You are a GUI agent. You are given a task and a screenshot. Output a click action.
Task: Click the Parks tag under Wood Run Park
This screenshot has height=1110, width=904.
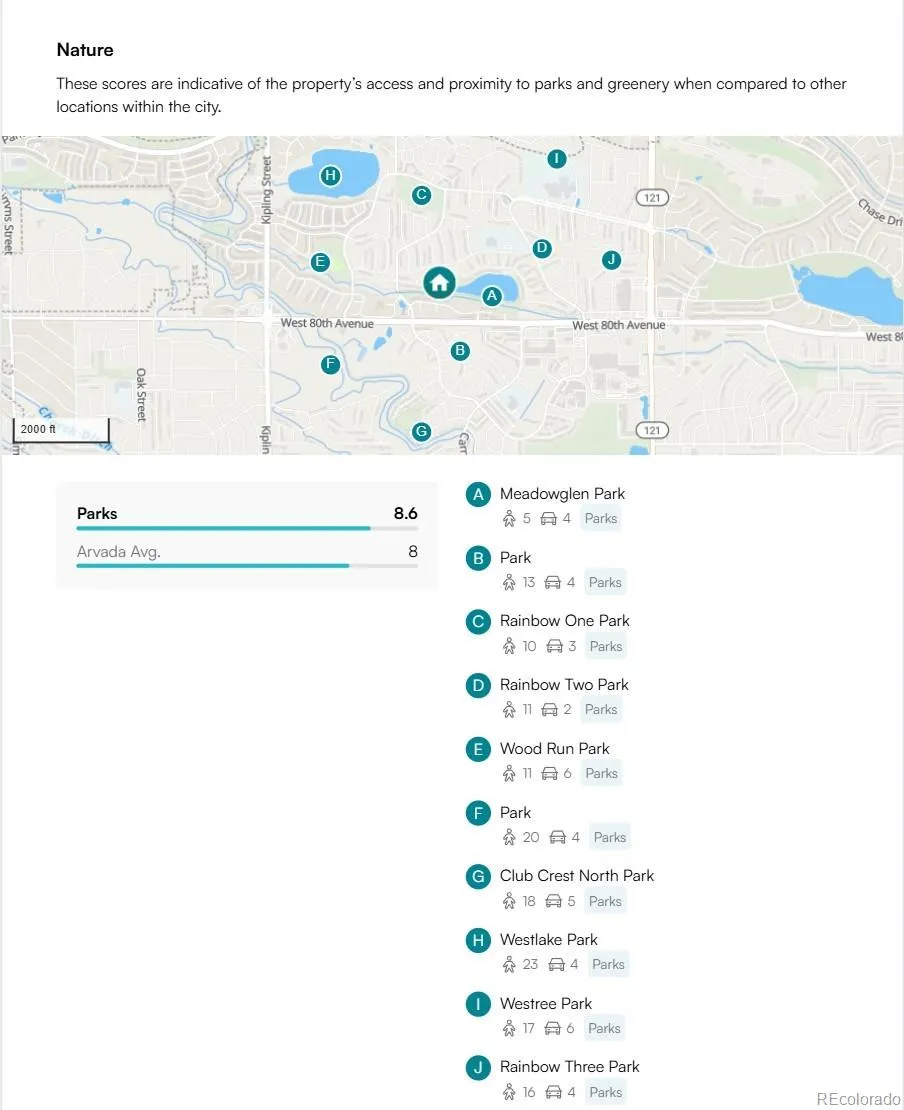(601, 773)
